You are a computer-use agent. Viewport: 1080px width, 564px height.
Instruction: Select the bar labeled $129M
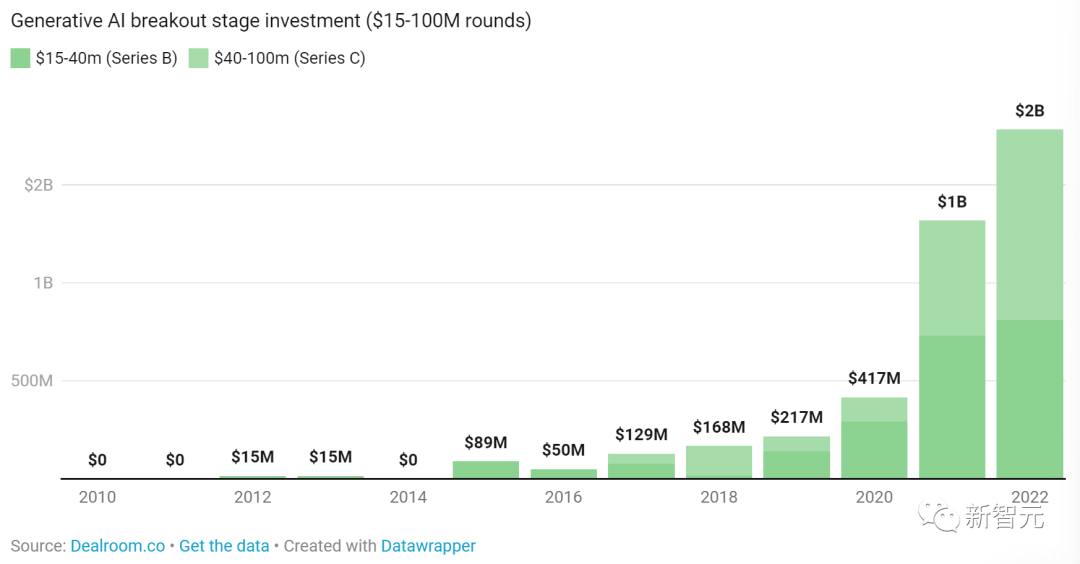coord(641,467)
